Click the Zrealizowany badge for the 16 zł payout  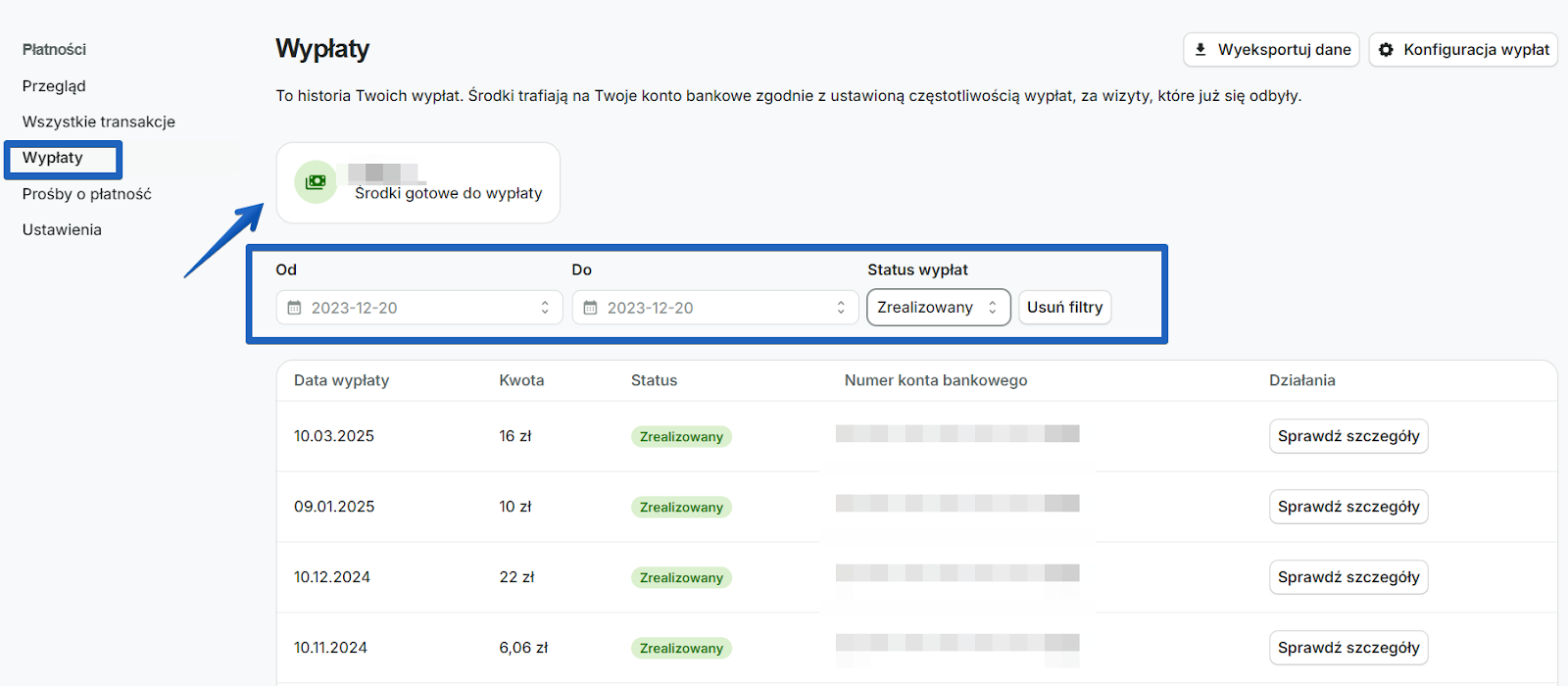(681, 437)
